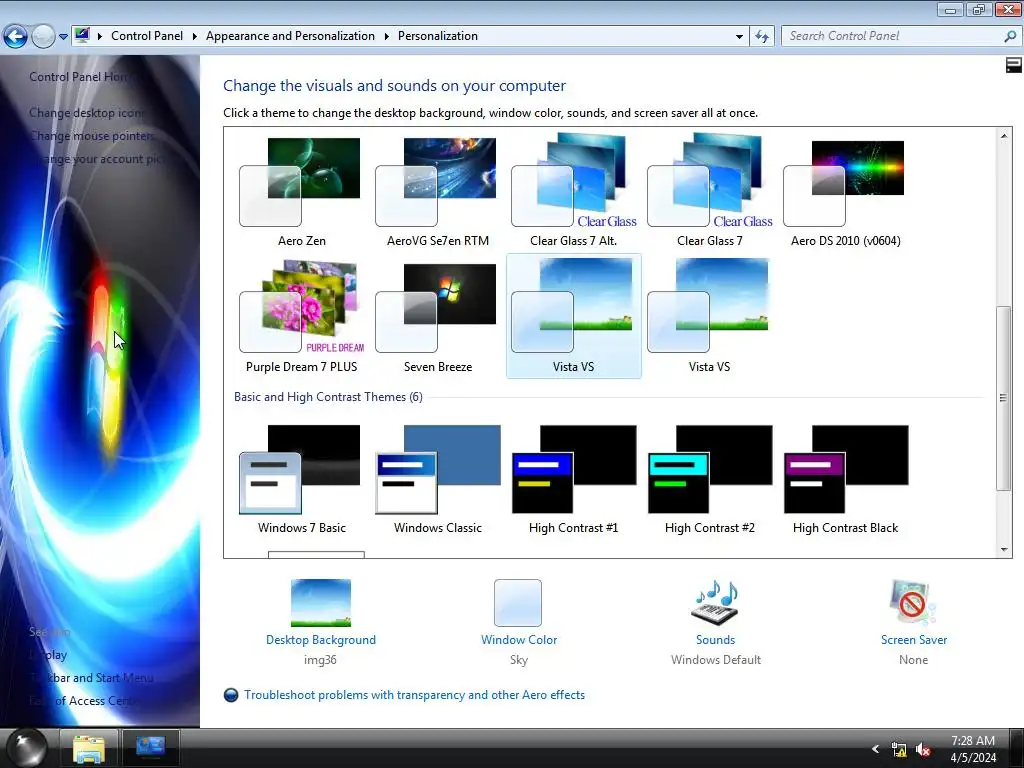
Task: Click the Control Panel breadcrumb
Action: [147, 36]
